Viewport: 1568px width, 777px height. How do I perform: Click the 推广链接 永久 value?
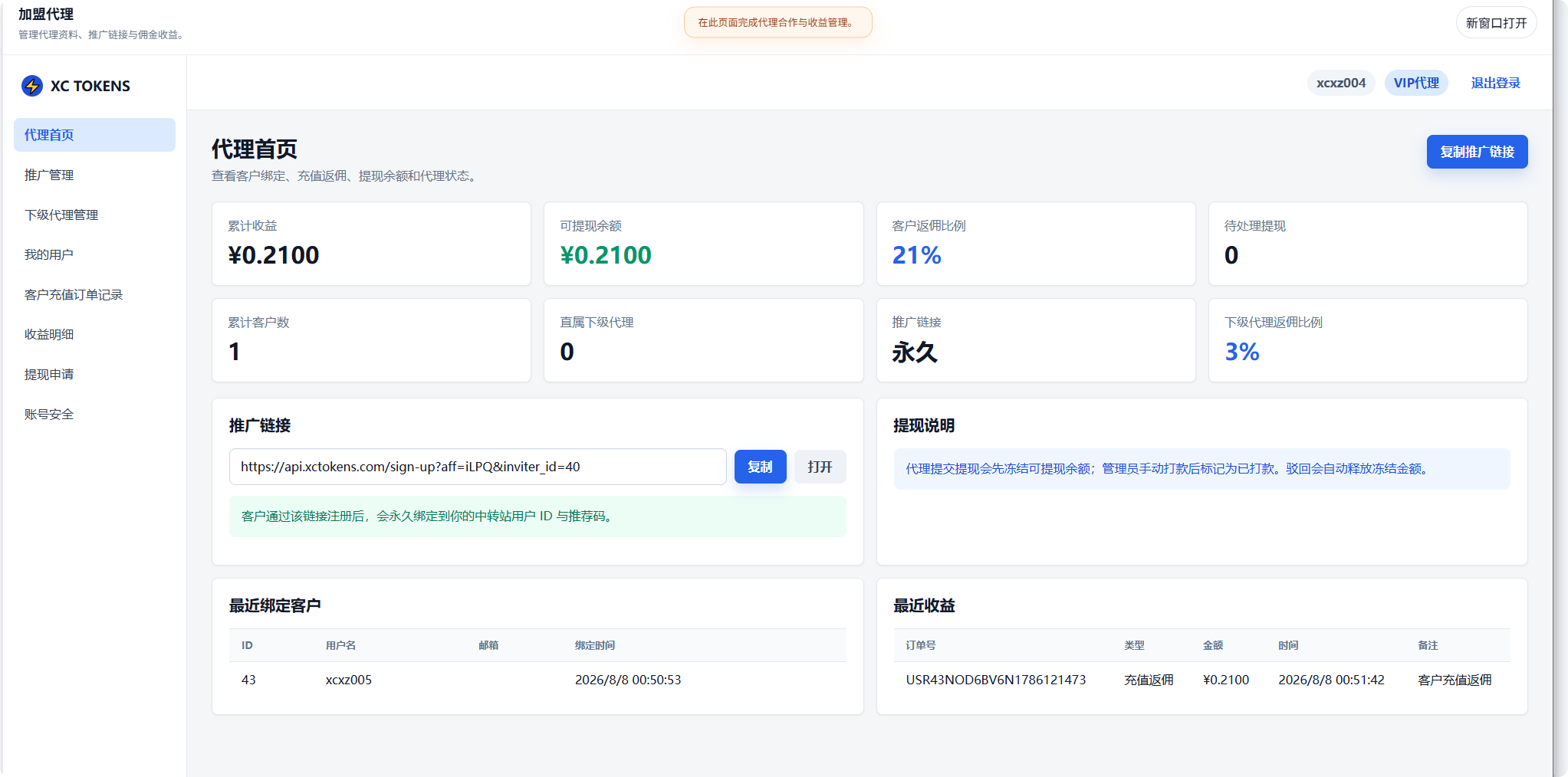(x=915, y=352)
